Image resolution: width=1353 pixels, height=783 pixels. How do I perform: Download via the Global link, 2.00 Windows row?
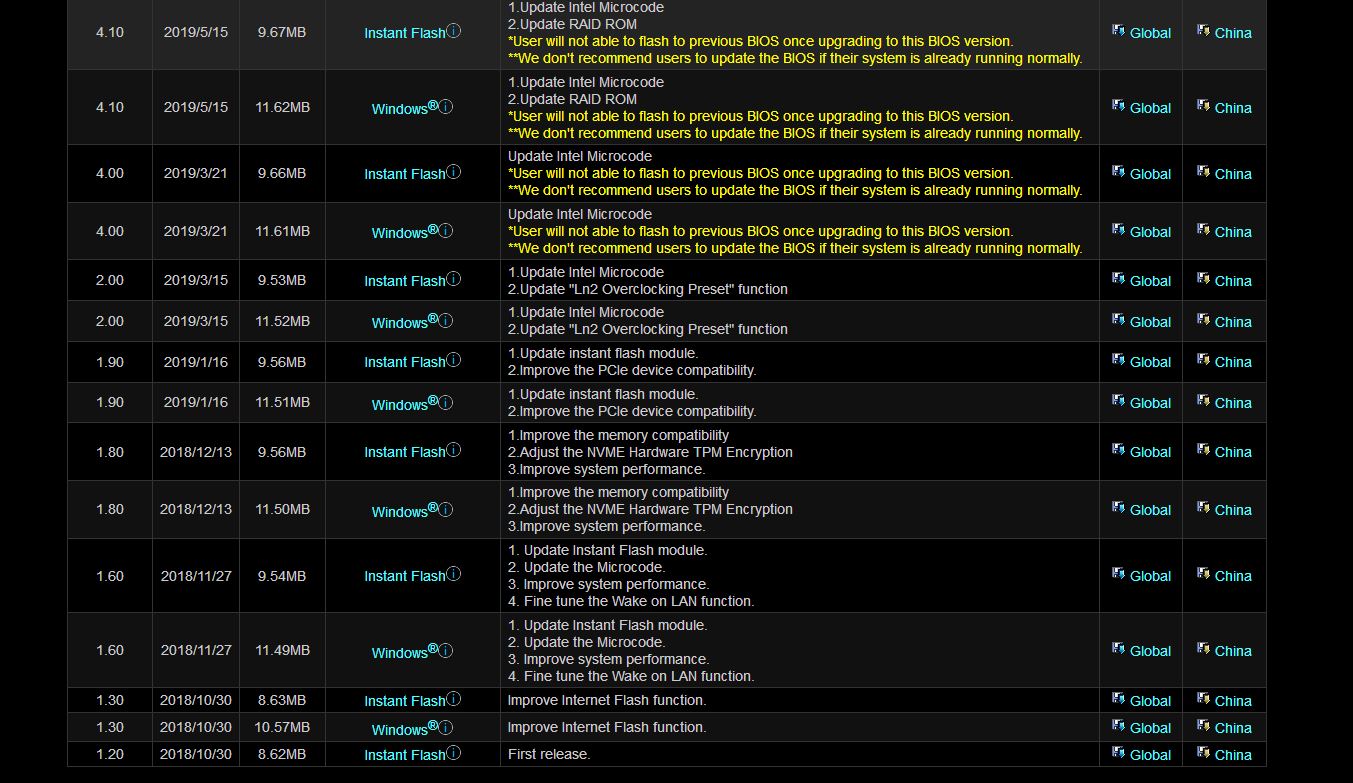pos(1150,322)
